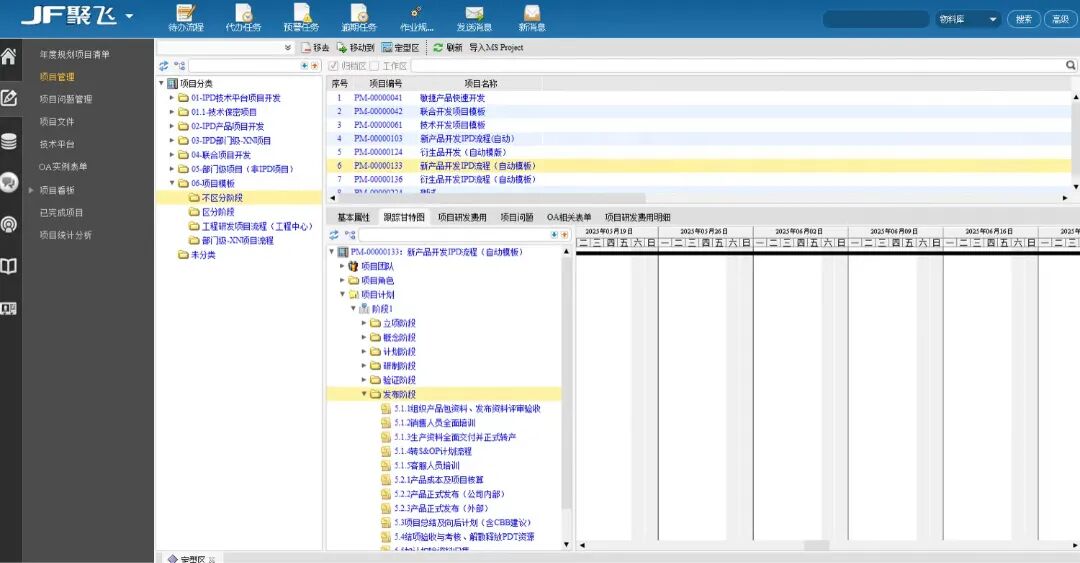Enable the 工作区 checkbox
The image size is (1080, 563).
tap(374, 66)
